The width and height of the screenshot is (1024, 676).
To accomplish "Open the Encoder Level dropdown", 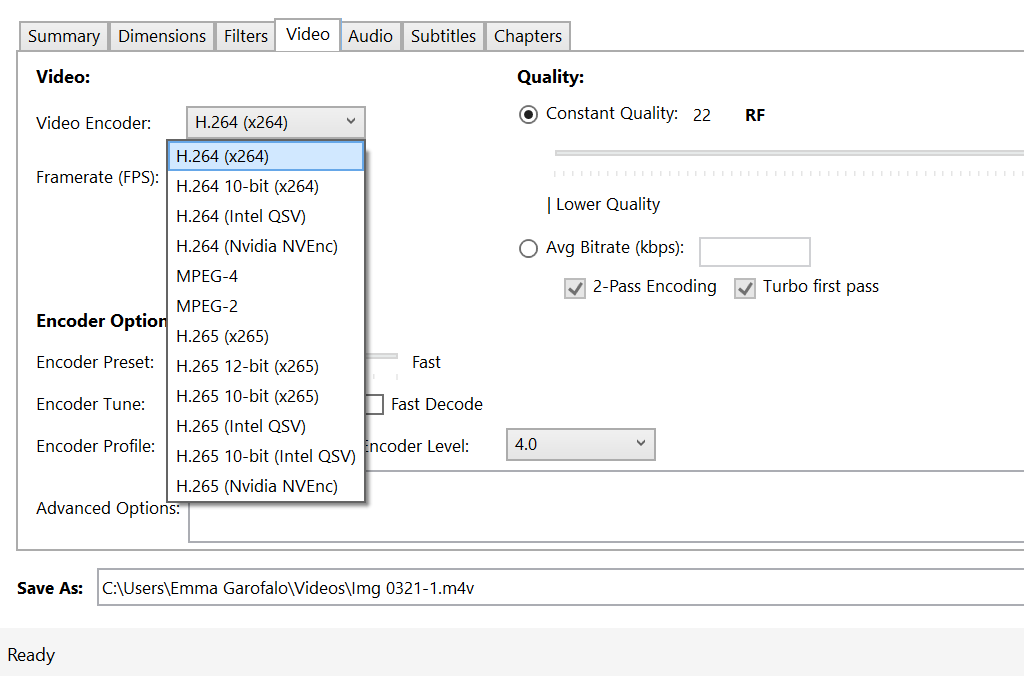I will (580, 445).
